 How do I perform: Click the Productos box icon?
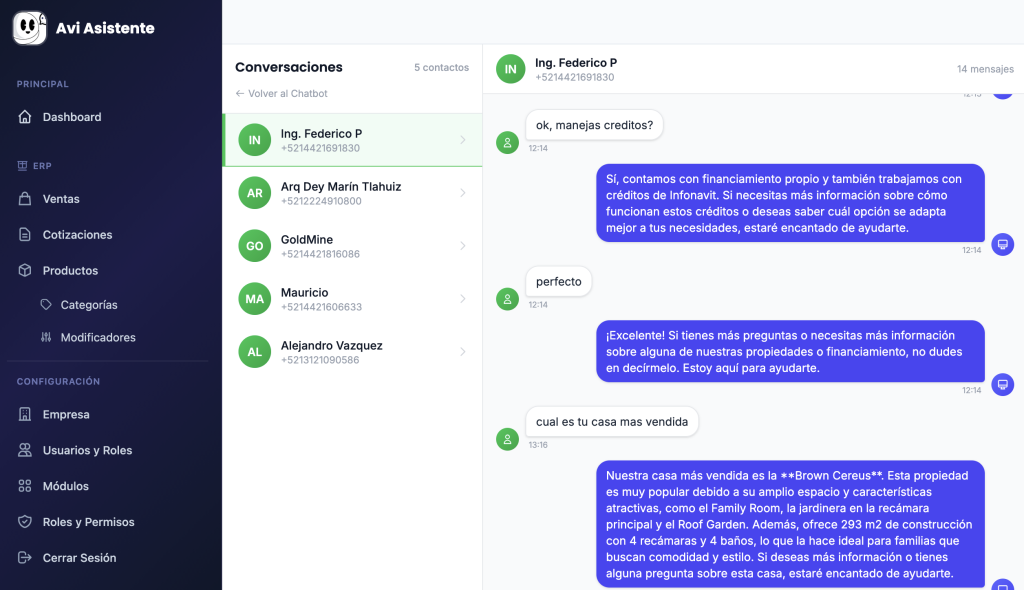25,271
